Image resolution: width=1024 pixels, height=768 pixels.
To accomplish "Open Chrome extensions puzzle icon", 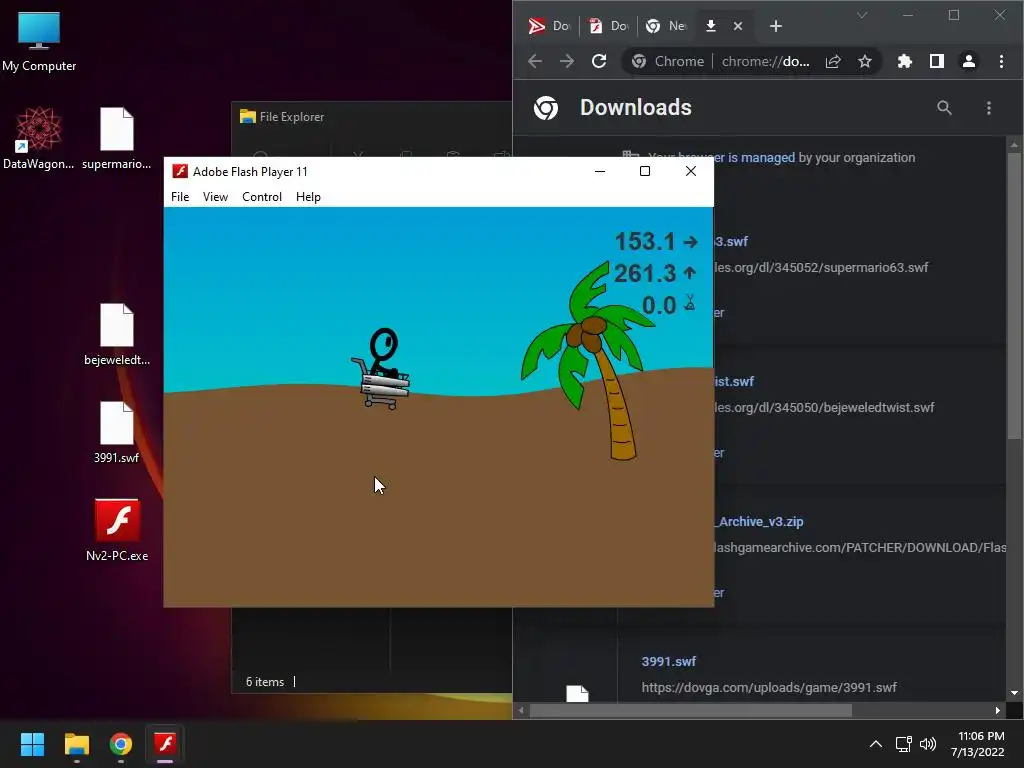I will 904,61.
